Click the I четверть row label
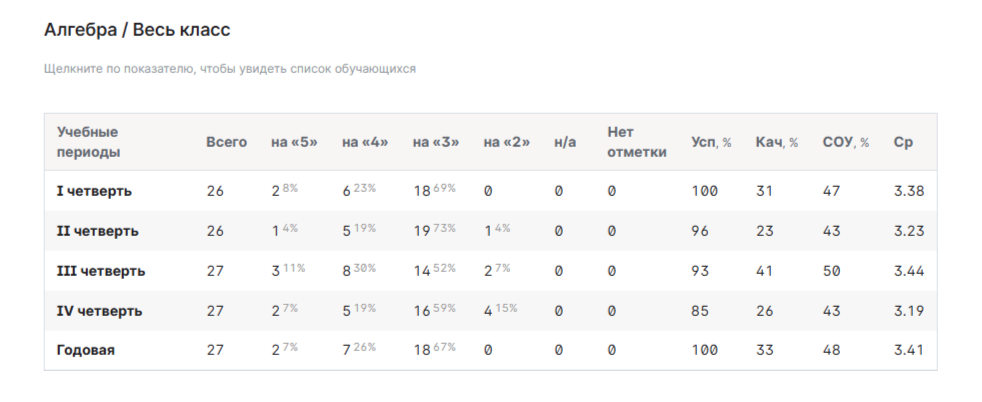This screenshot has height=402, width=982. (x=94, y=191)
